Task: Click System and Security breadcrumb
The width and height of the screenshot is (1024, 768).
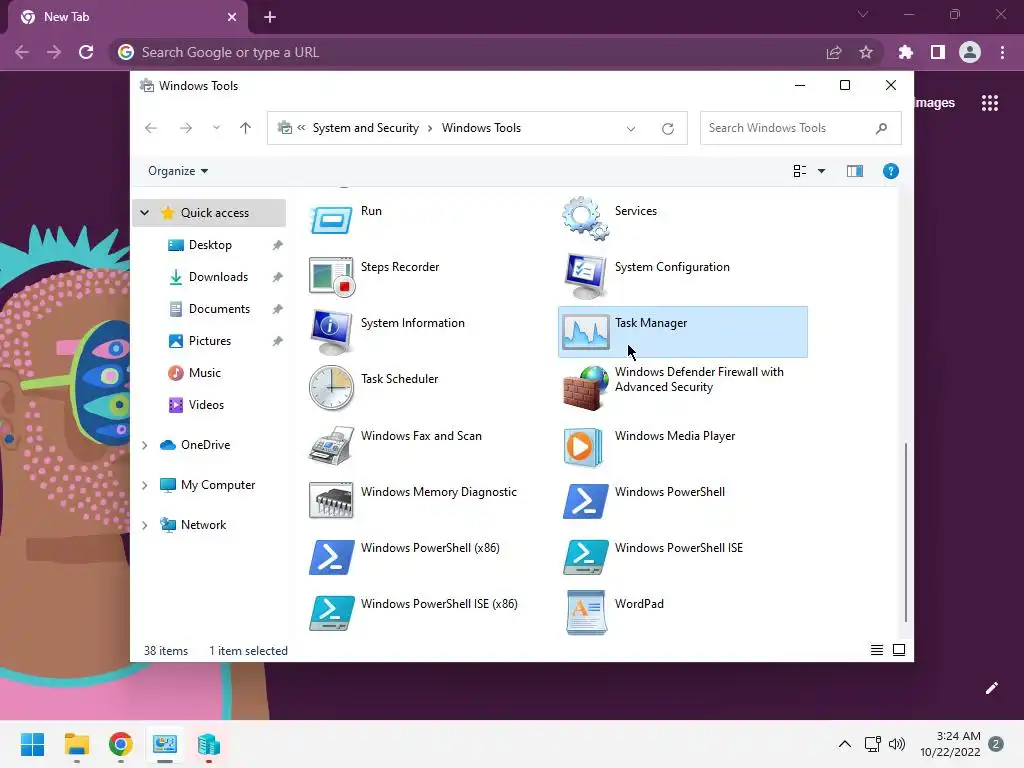Action: coord(366,128)
